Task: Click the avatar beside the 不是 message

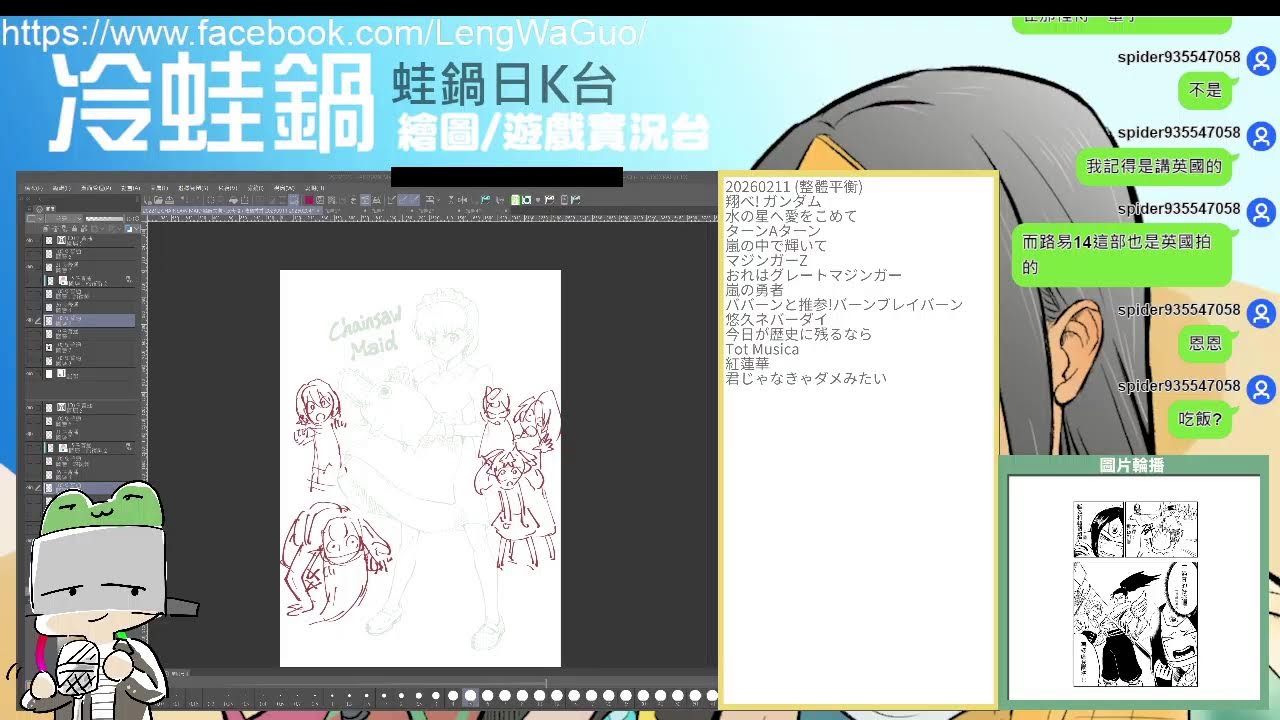Action: pos(1262,59)
